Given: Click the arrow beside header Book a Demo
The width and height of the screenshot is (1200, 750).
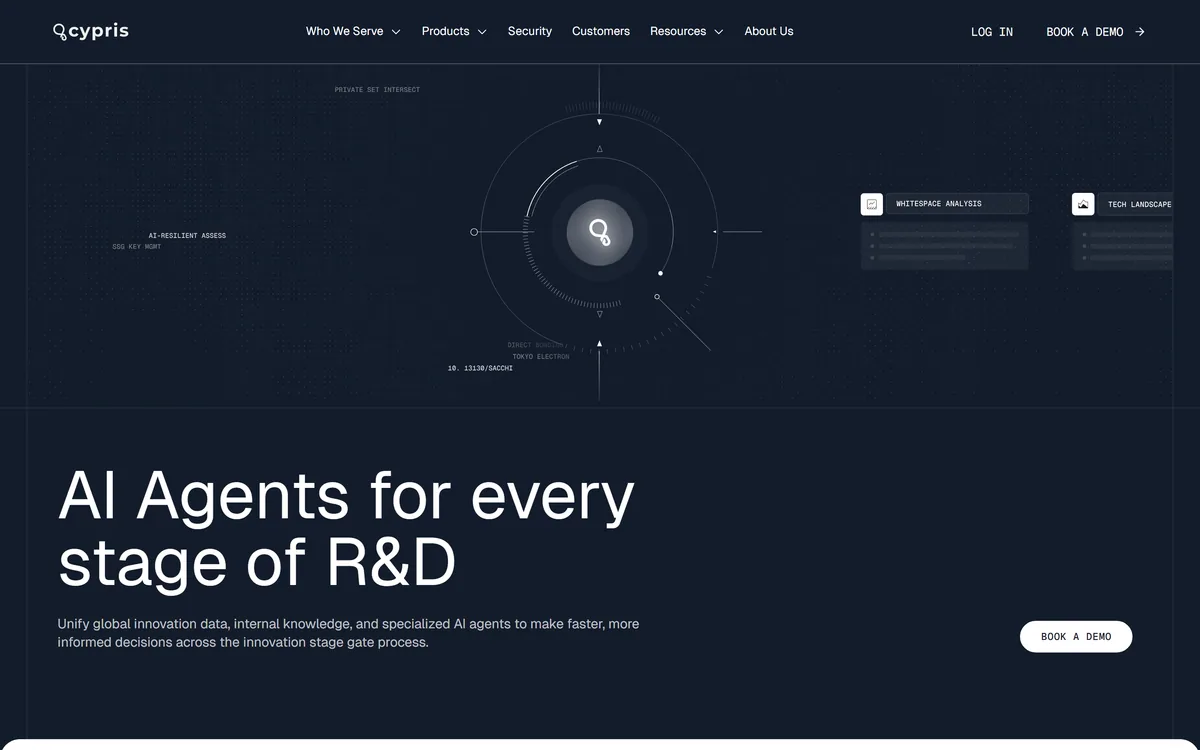Looking at the screenshot, I should (x=1139, y=32).
